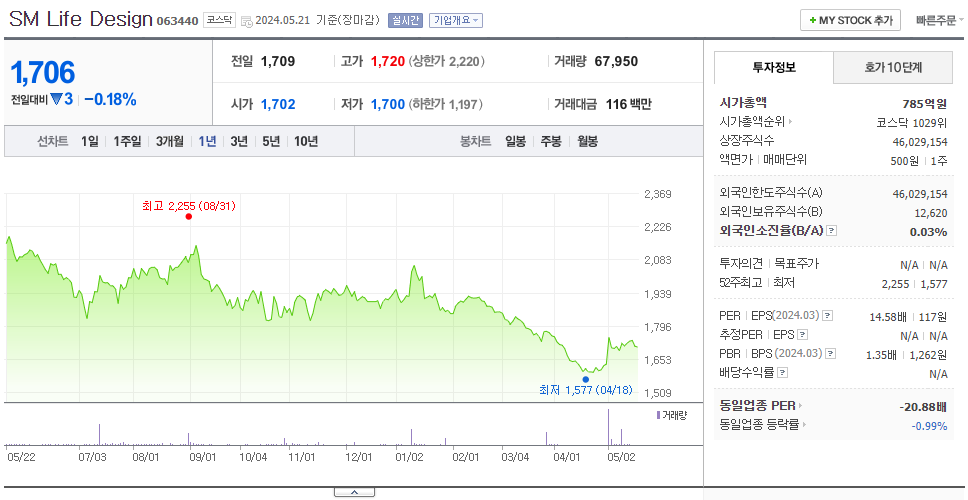Switch to the 호가10단계 tab

tap(893, 68)
